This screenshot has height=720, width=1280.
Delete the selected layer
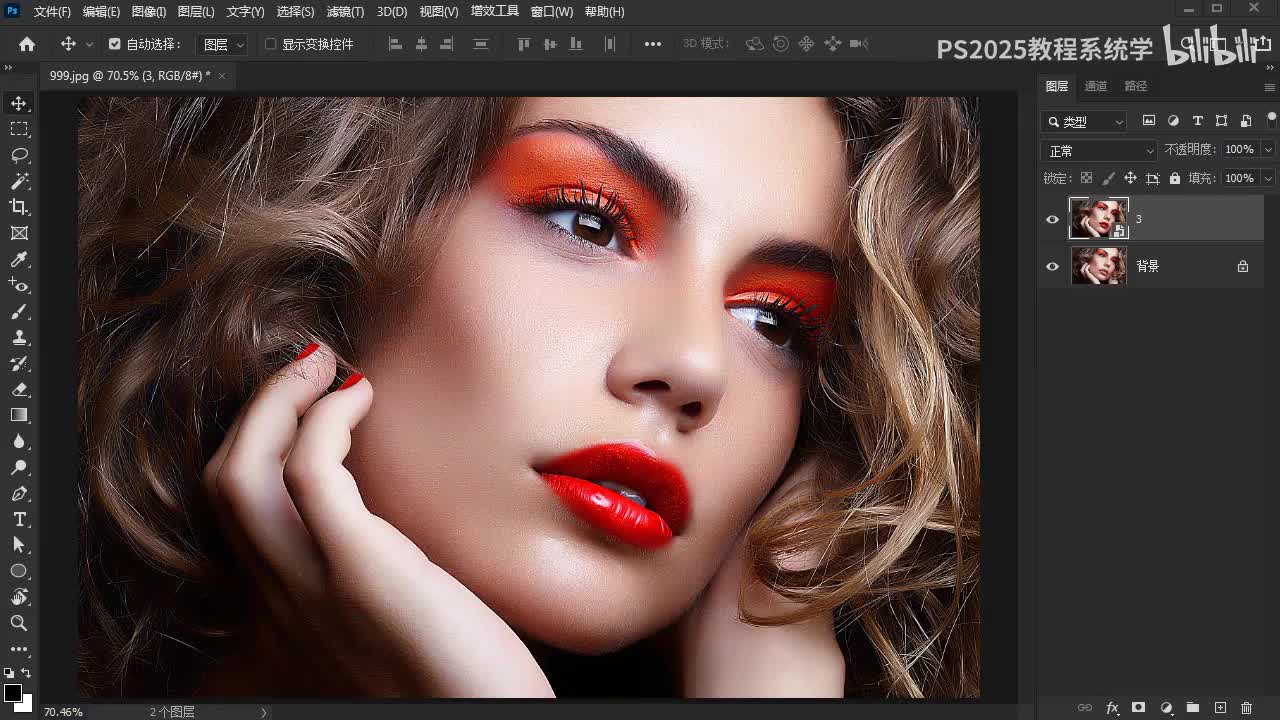(1246, 708)
